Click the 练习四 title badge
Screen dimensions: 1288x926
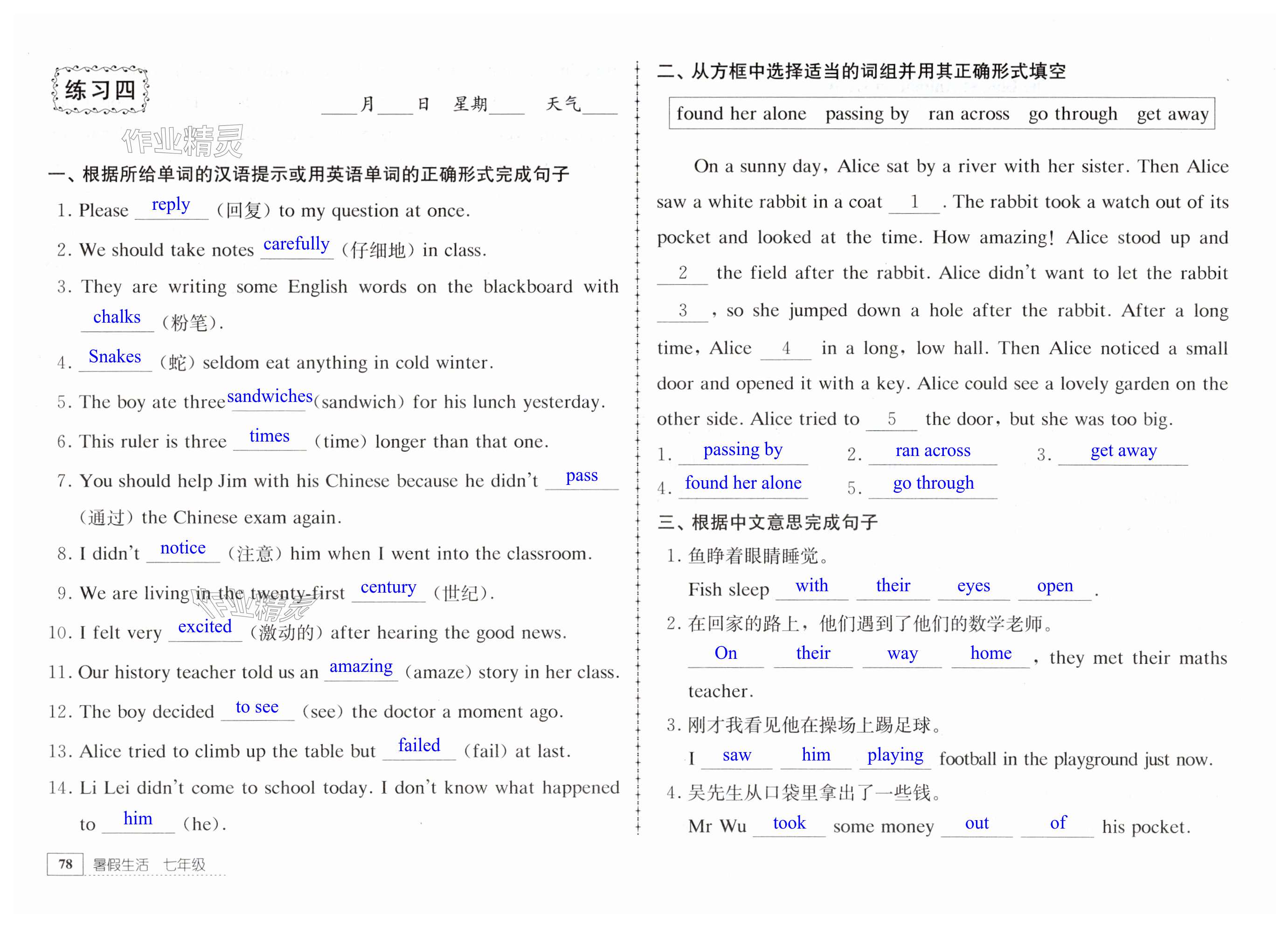(100, 90)
